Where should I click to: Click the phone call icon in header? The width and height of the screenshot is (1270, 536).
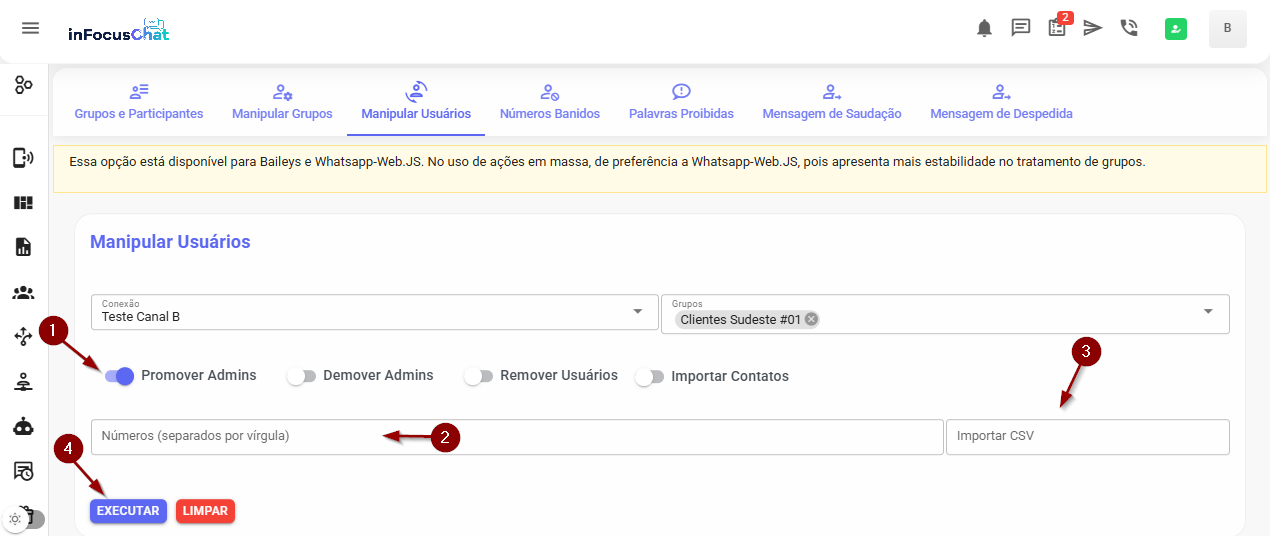pyautogui.click(x=1129, y=28)
